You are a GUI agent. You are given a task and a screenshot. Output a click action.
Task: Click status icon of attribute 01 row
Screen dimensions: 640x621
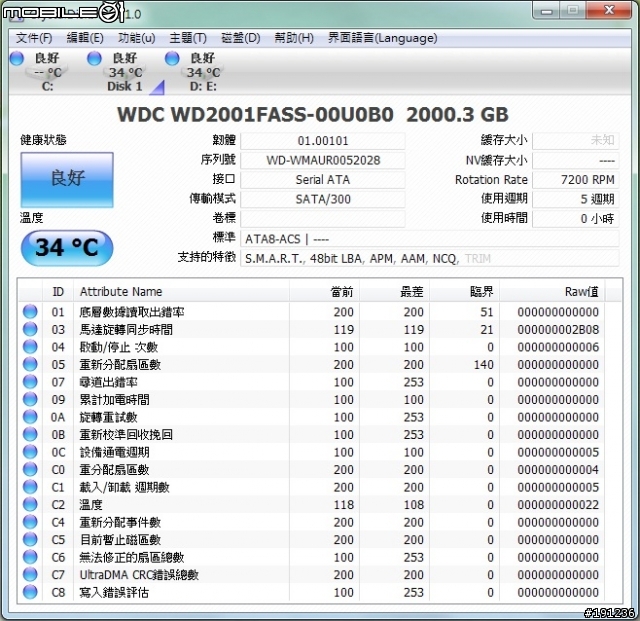click(30, 312)
